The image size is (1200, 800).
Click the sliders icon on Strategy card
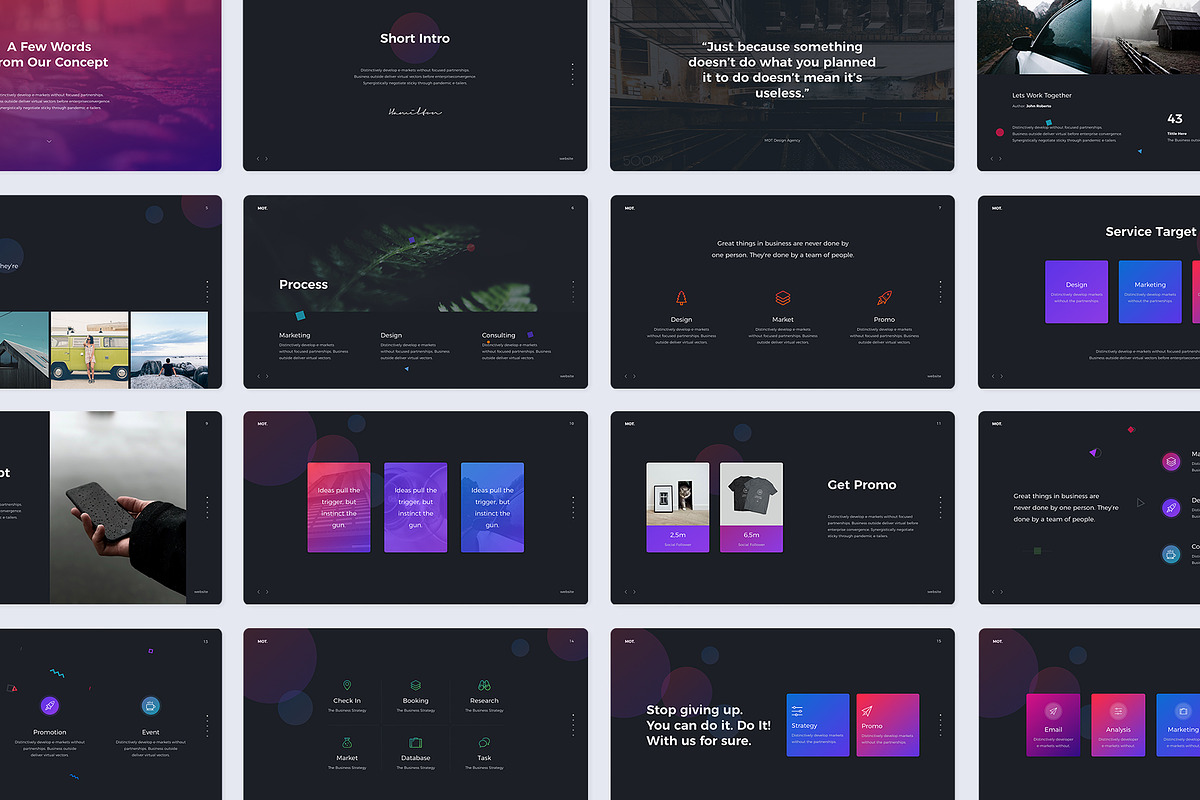(797, 710)
